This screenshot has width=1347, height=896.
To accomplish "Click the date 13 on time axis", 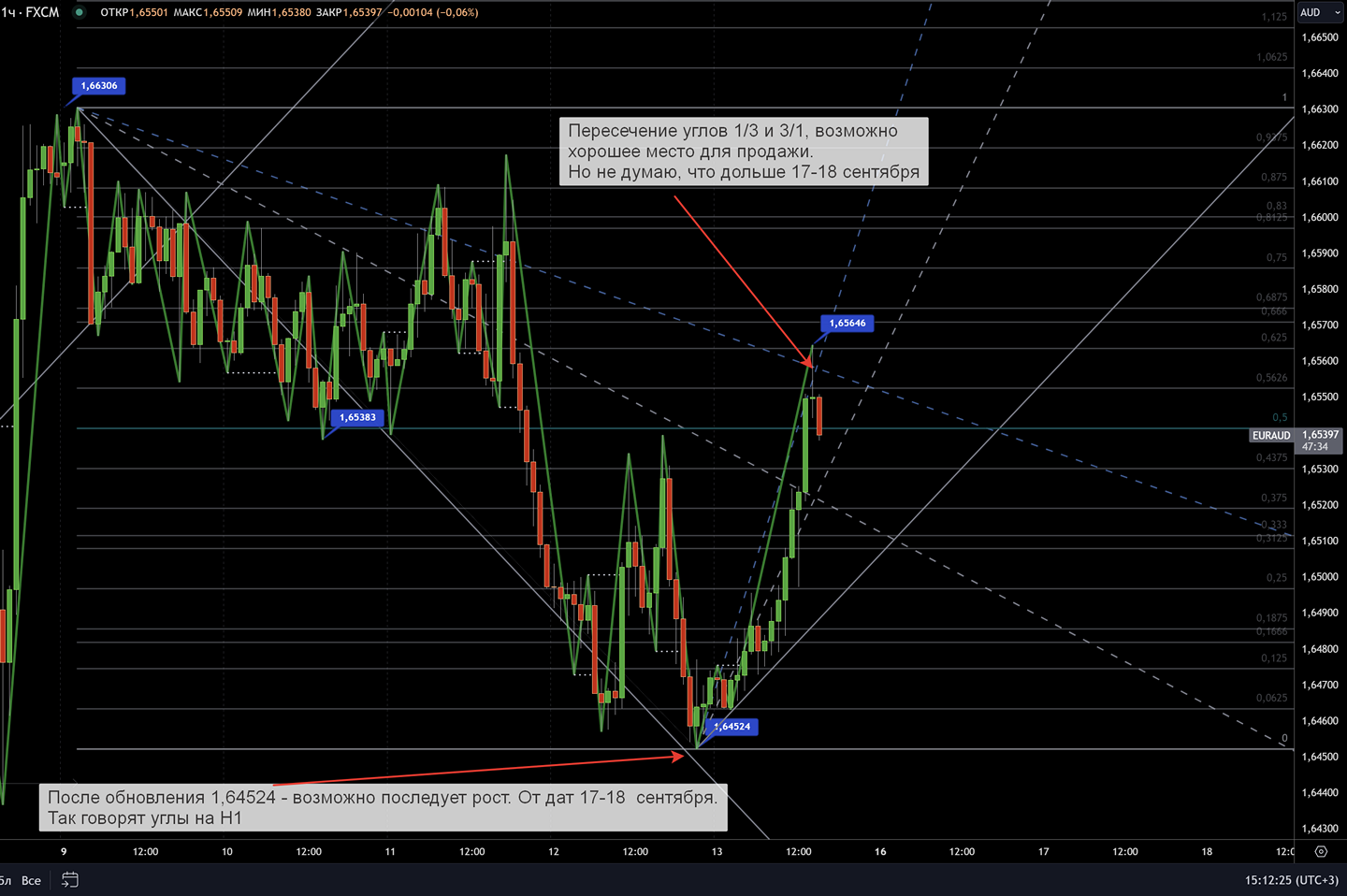I will 717,851.
